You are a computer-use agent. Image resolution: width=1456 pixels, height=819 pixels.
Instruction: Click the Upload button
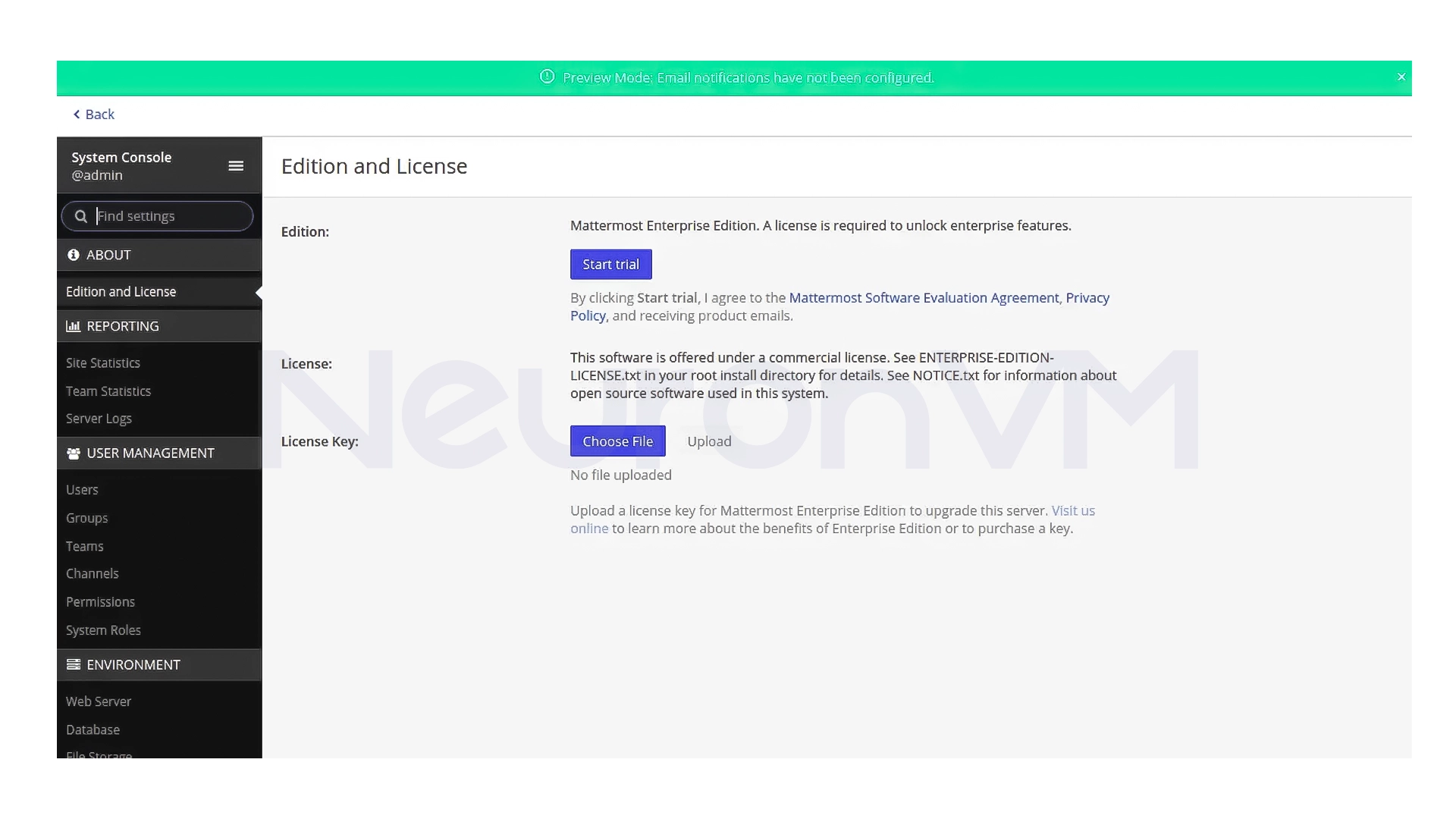pos(709,441)
